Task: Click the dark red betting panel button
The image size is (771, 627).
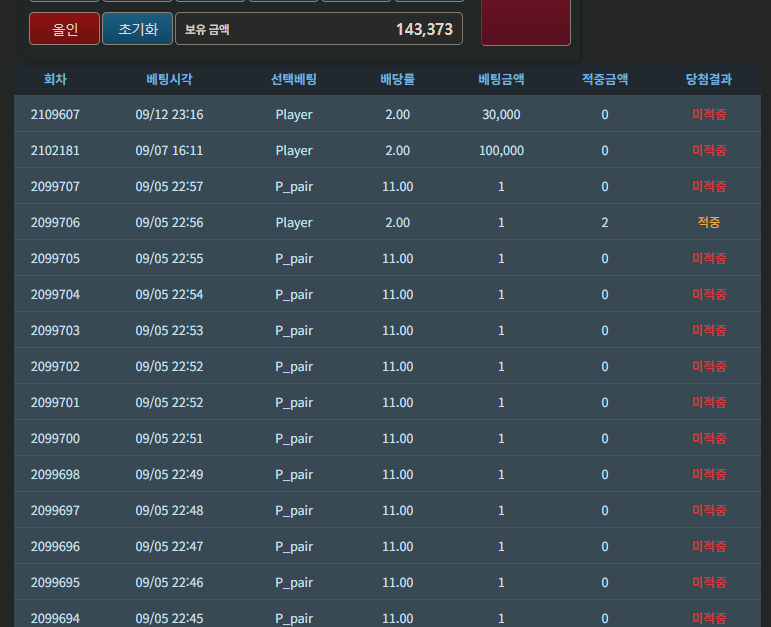Action: 526,22
